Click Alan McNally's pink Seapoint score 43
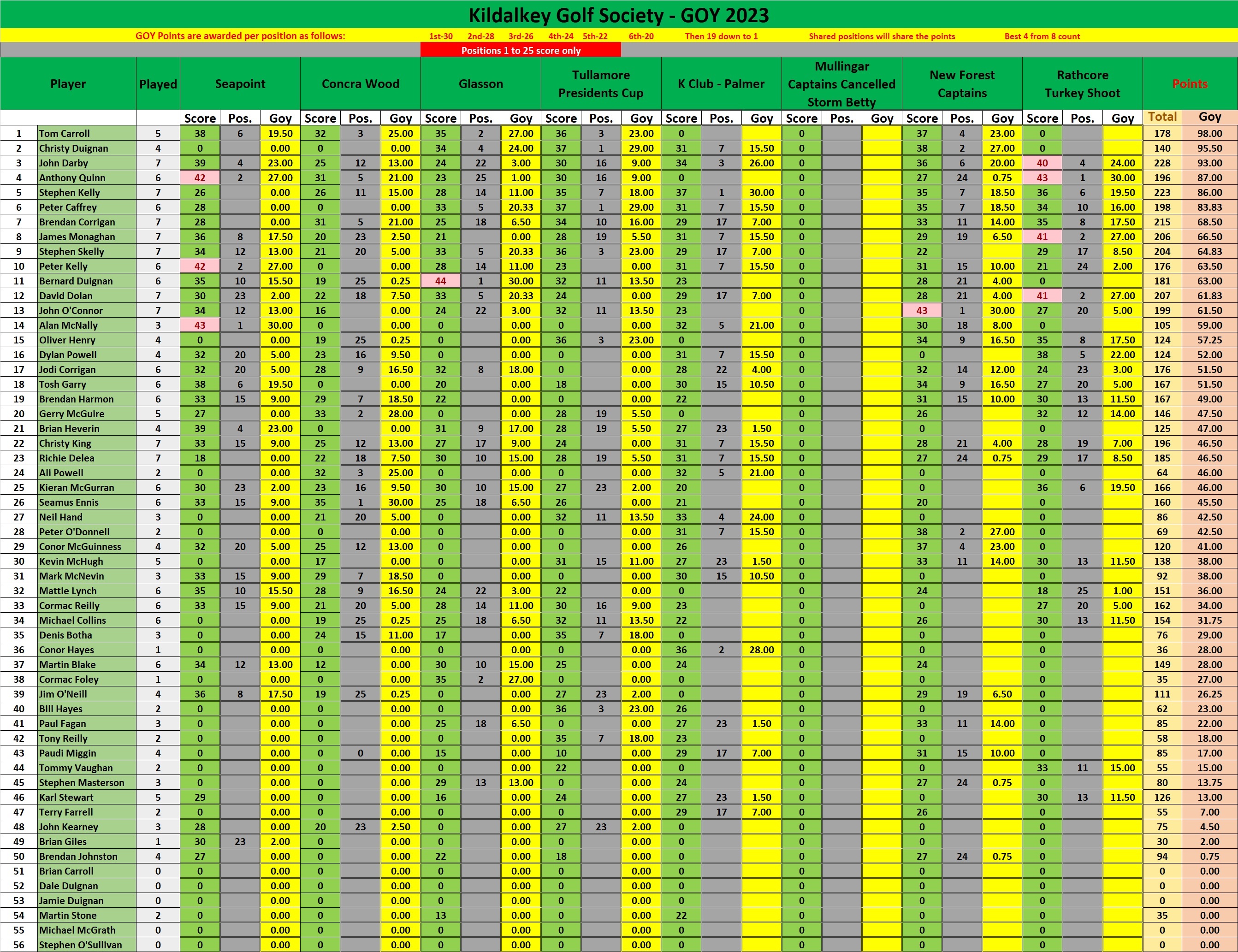Screen dimensions: 1238x952 [x=200, y=325]
